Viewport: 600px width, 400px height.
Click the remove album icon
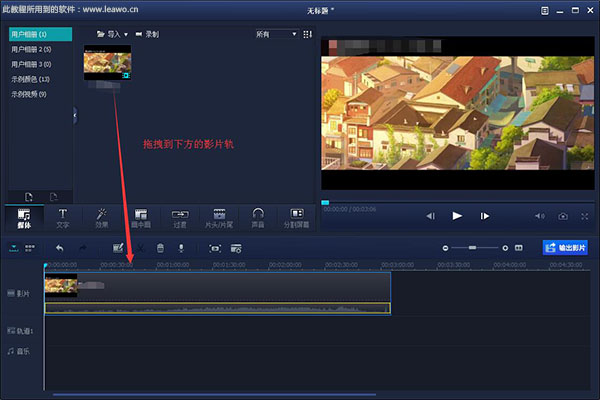click(54, 197)
